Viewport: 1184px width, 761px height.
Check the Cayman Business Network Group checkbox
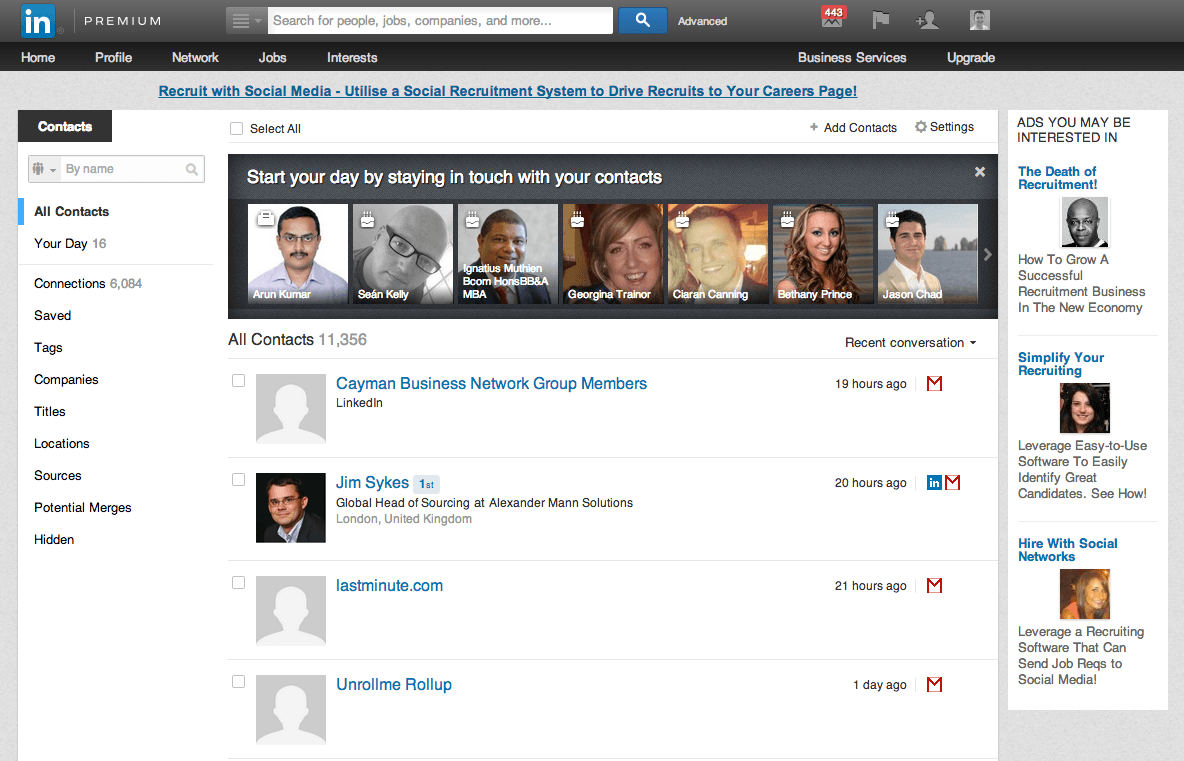pos(239,380)
